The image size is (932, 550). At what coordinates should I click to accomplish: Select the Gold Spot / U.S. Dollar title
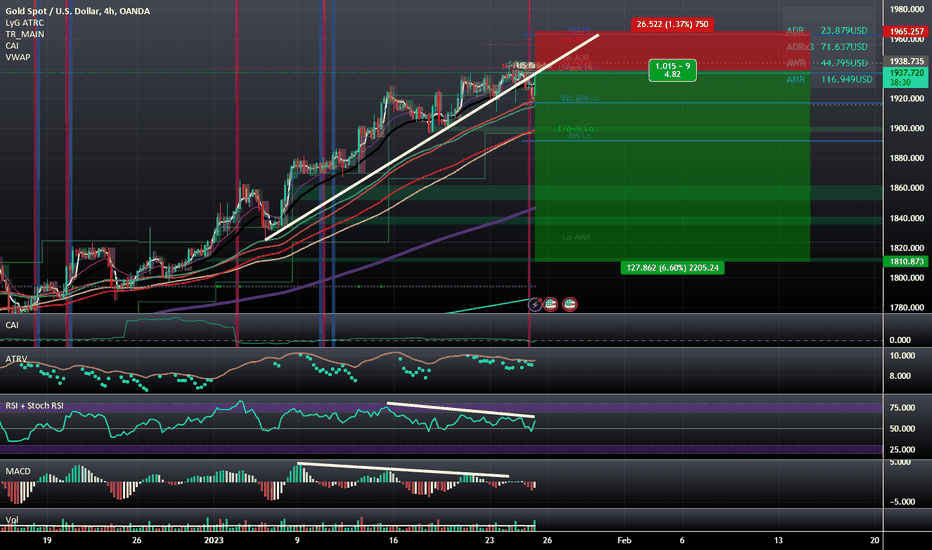click(78, 11)
